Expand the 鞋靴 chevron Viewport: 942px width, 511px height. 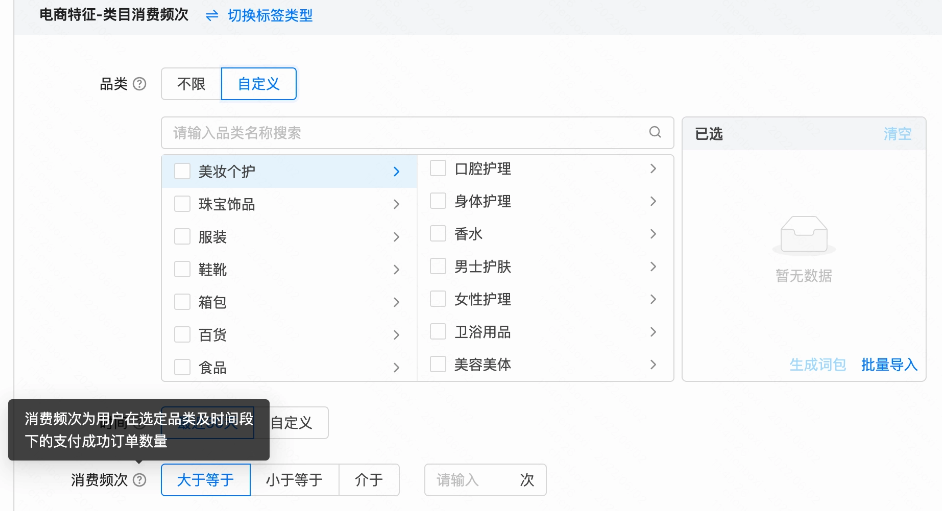click(396, 270)
